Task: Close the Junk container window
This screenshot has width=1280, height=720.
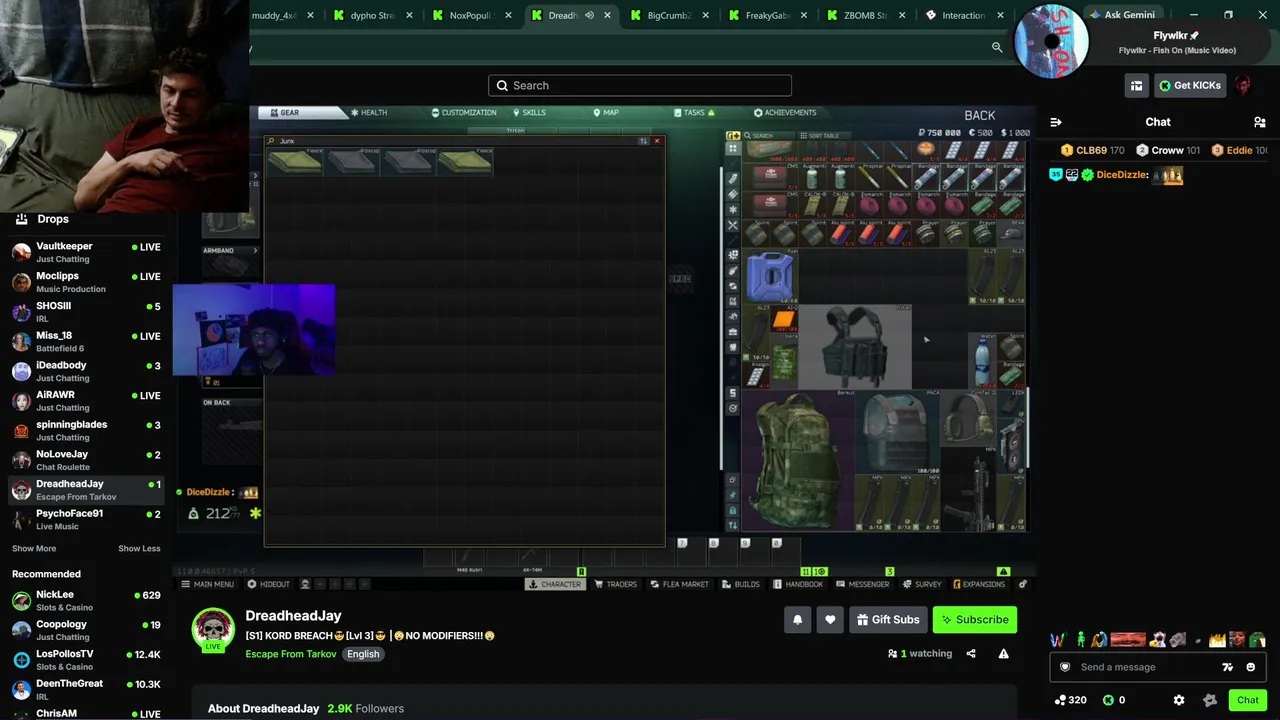Action: tap(657, 141)
